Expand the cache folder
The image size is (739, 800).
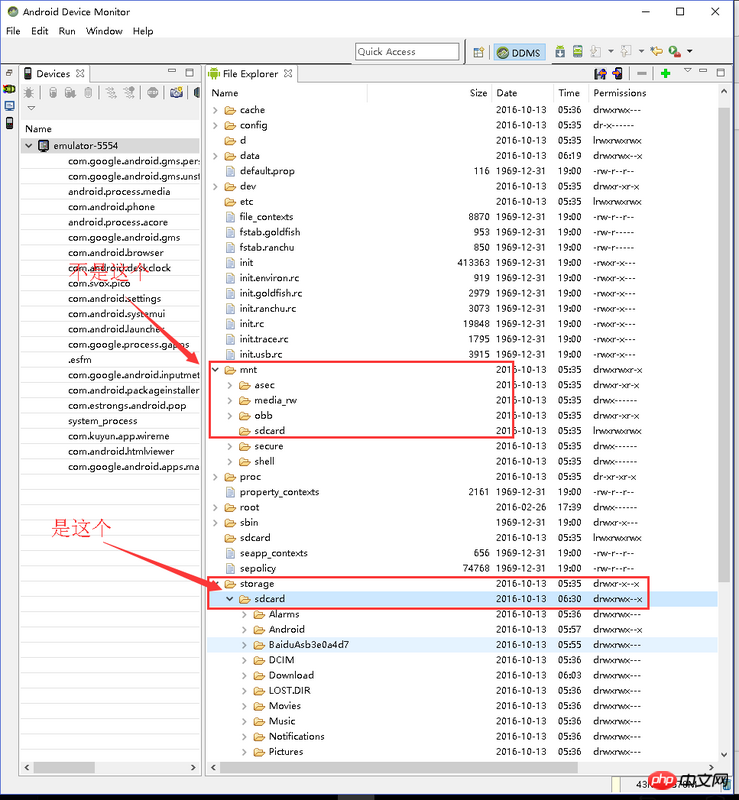pos(217,110)
